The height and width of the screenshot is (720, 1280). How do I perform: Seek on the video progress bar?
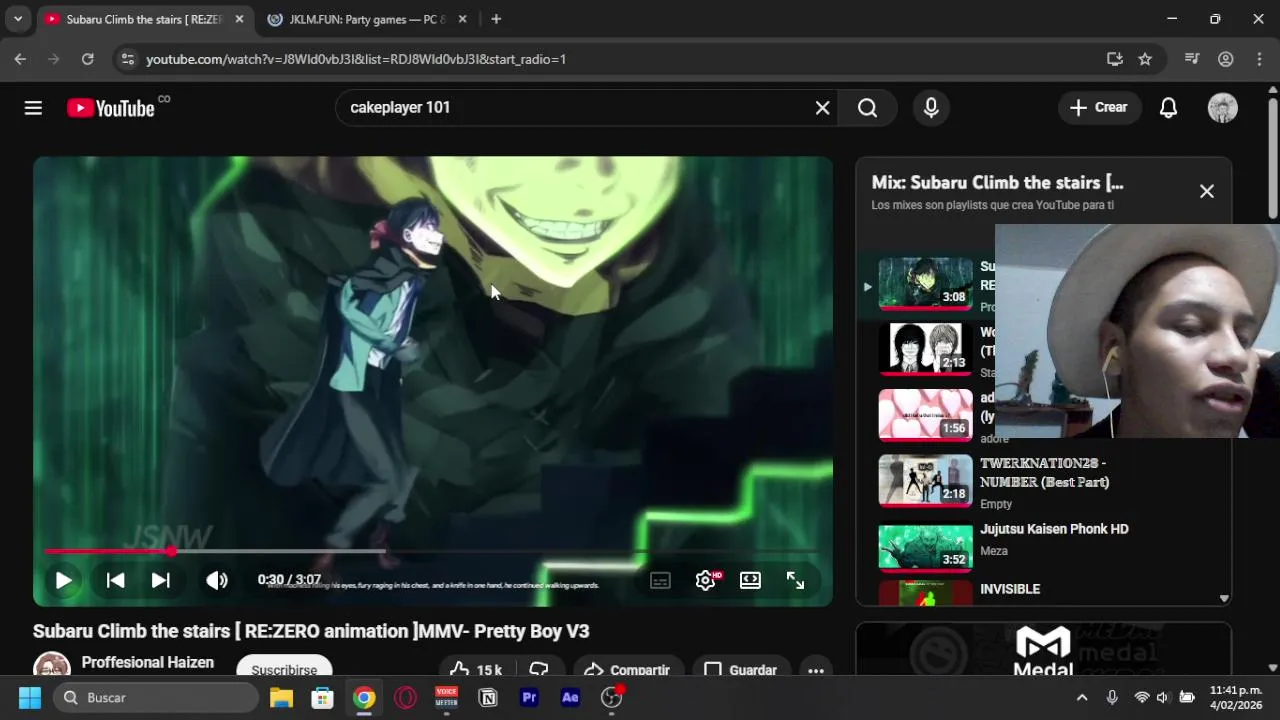tap(432, 551)
